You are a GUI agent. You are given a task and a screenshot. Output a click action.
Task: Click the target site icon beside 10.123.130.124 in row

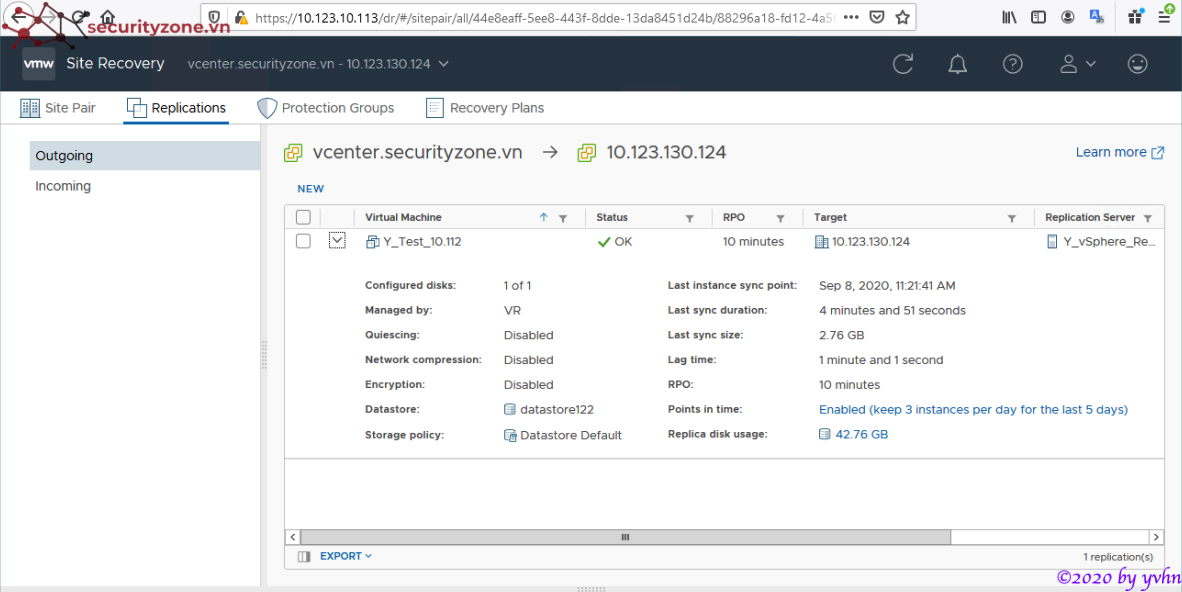point(821,242)
